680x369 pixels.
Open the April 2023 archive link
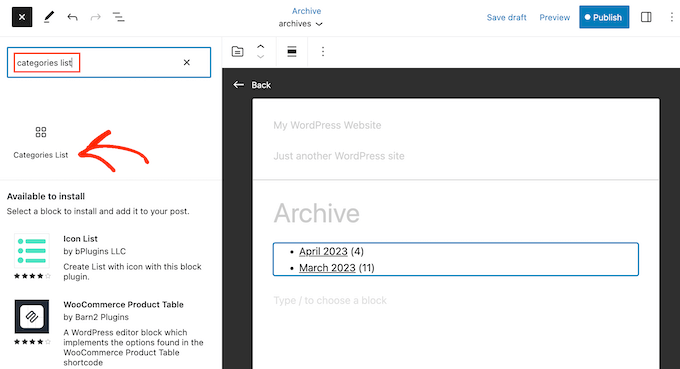click(323, 251)
